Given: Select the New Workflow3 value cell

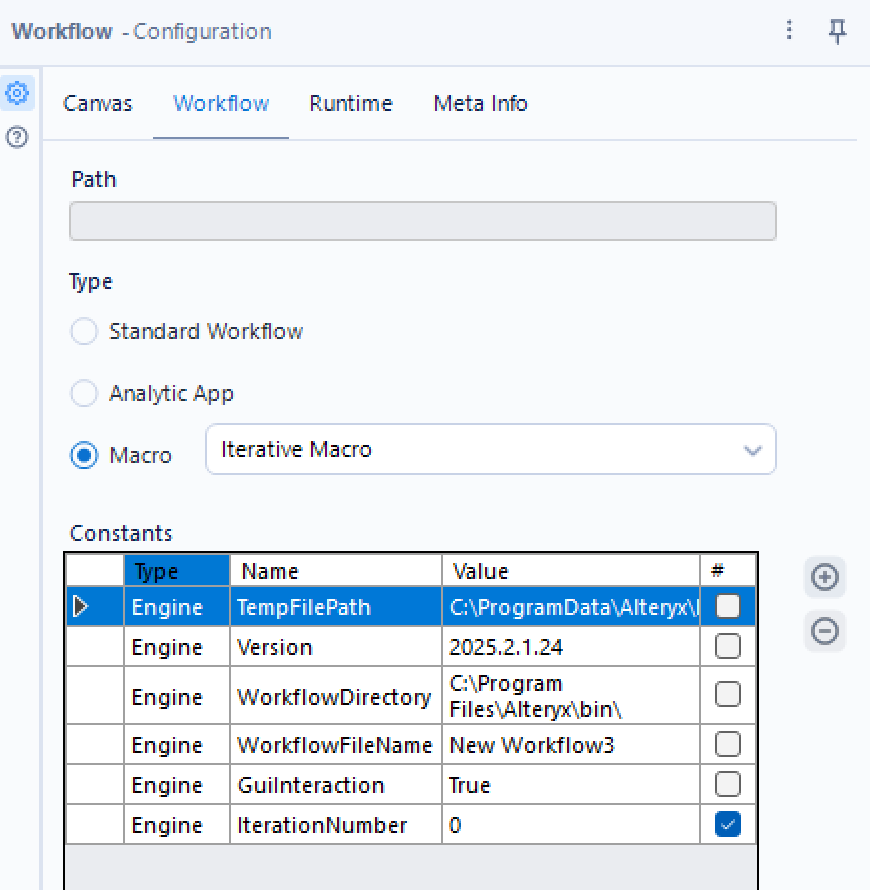Looking at the screenshot, I should pos(571,744).
